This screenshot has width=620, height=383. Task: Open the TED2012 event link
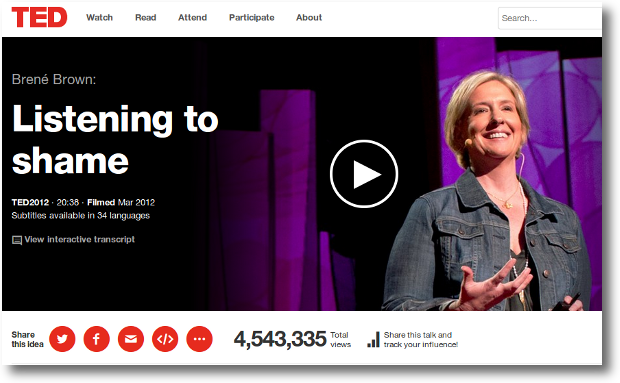30,202
